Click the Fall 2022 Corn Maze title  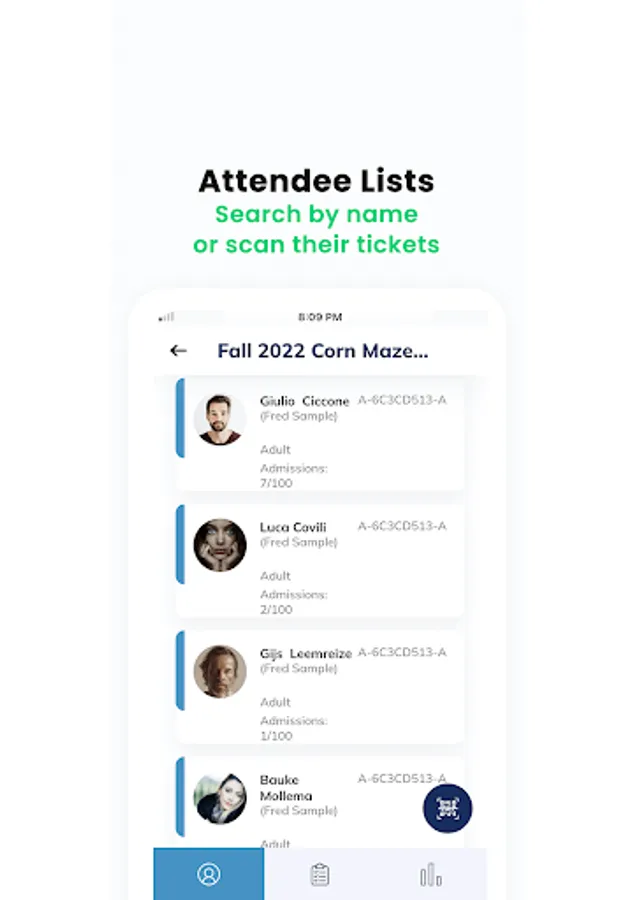323,351
